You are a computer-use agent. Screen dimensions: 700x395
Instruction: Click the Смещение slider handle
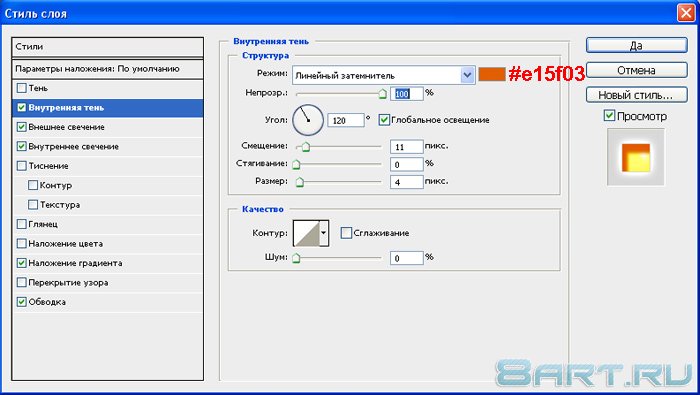305,146
